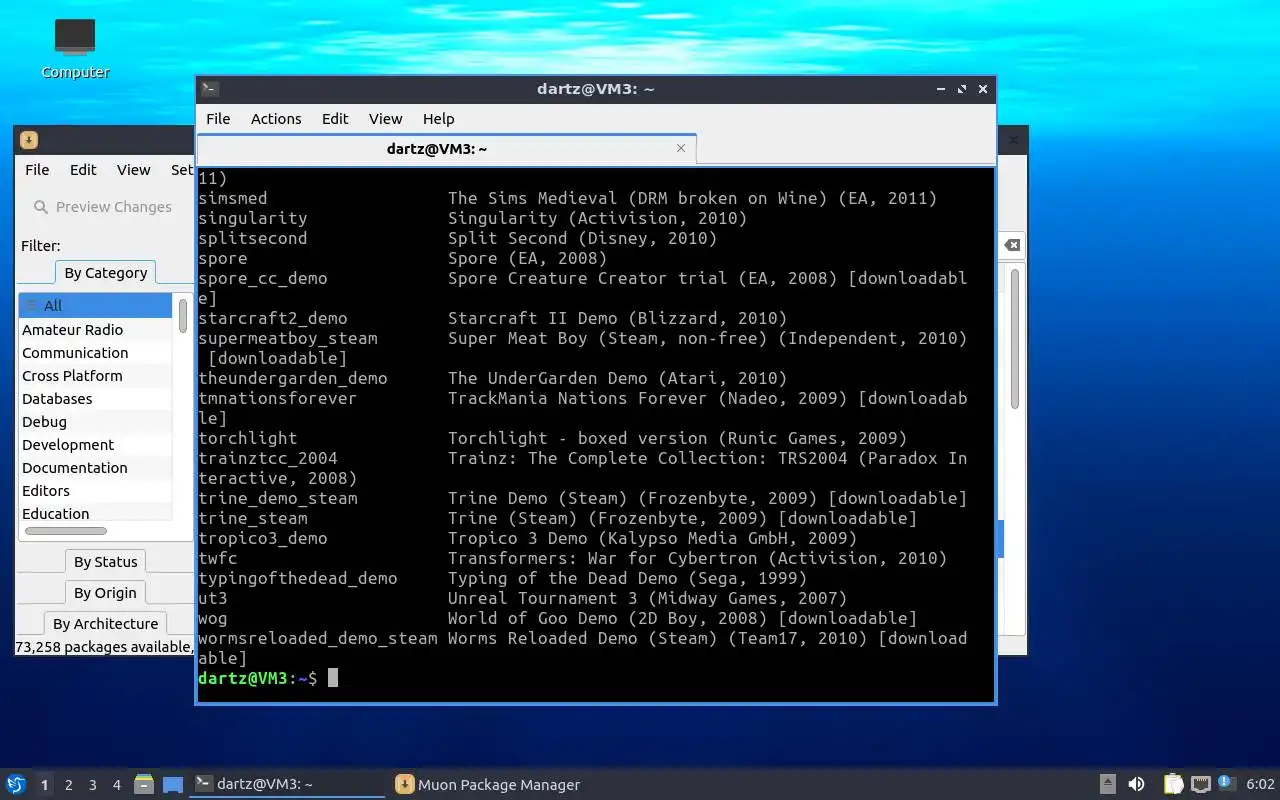Click the show desktop taskbar icon
This screenshot has height=800, width=1280.
pyautogui.click(x=173, y=784)
